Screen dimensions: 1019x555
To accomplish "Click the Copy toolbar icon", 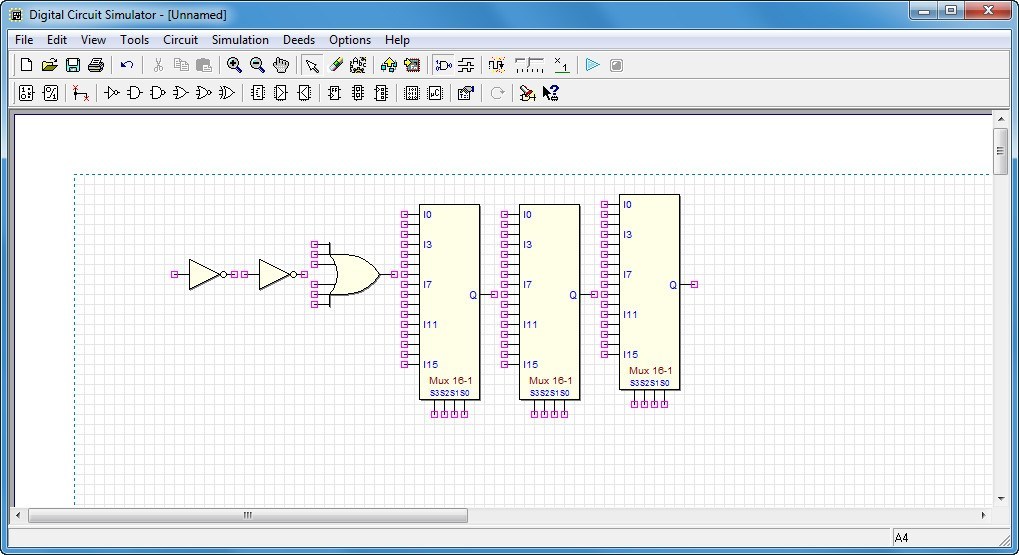I will coord(181,65).
